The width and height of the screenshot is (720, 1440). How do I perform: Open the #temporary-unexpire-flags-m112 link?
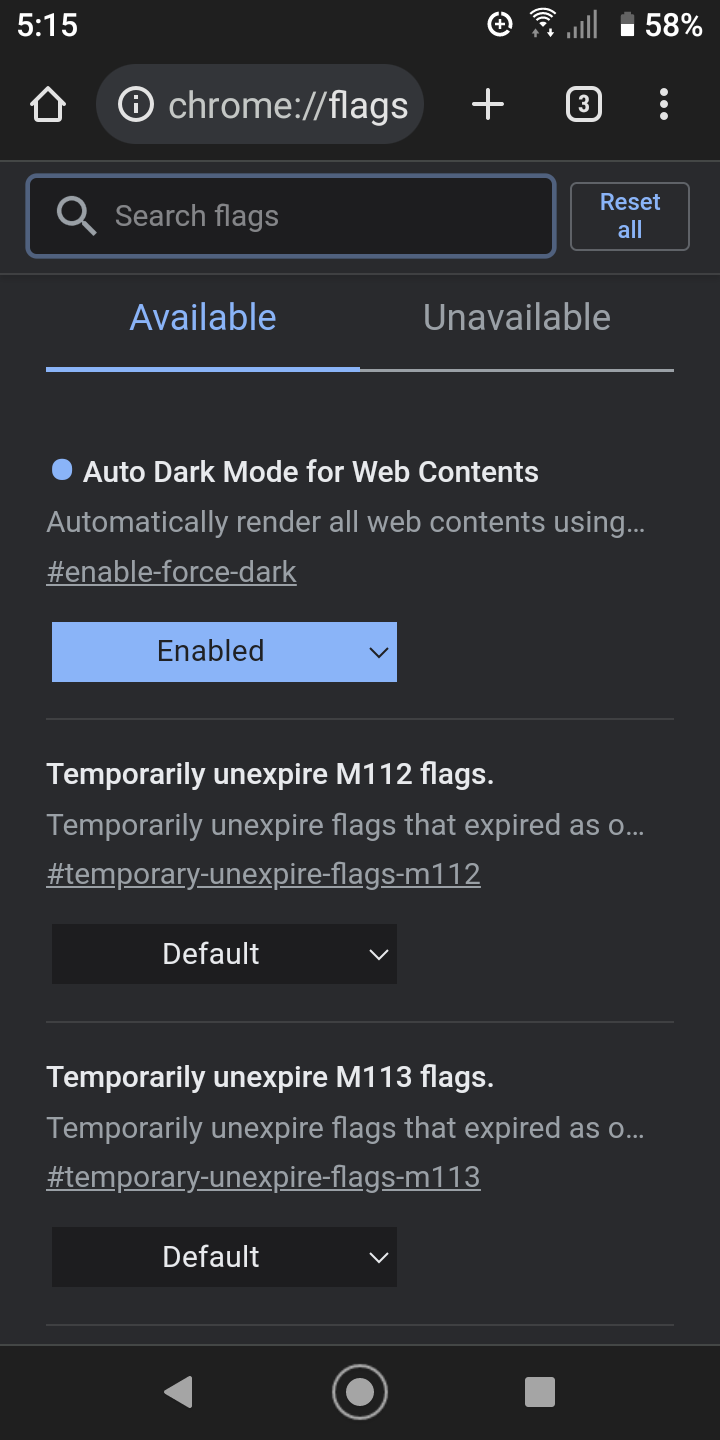264,874
